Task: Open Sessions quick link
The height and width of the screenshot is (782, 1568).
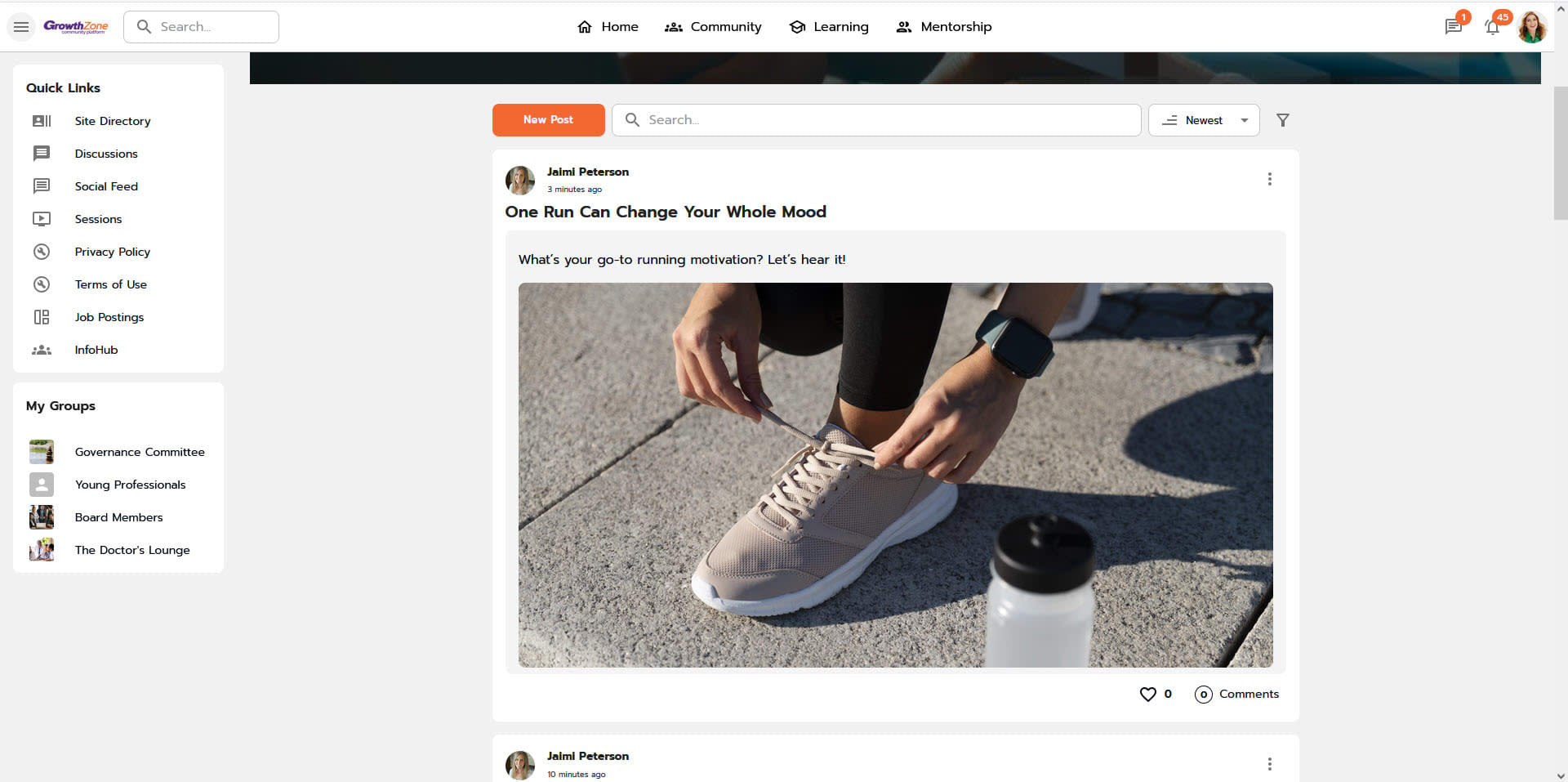Action: [98, 219]
